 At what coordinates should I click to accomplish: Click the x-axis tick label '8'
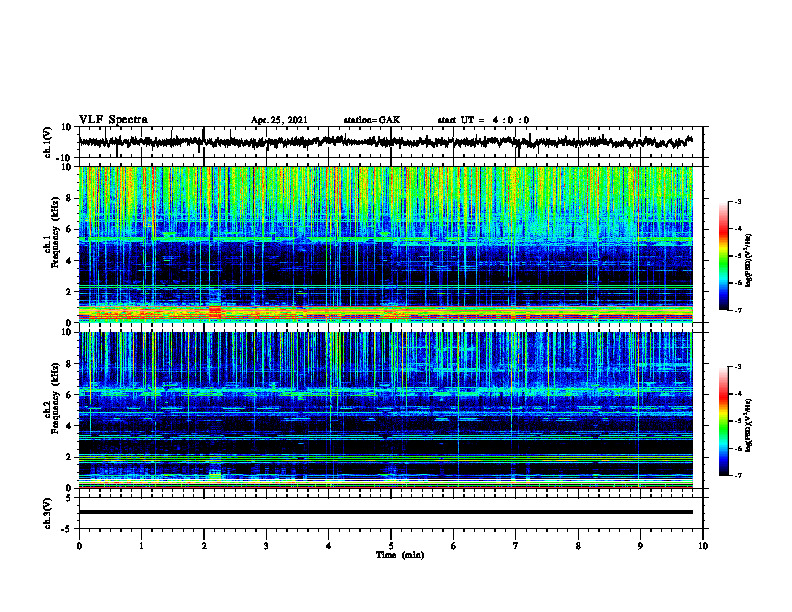click(x=578, y=546)
